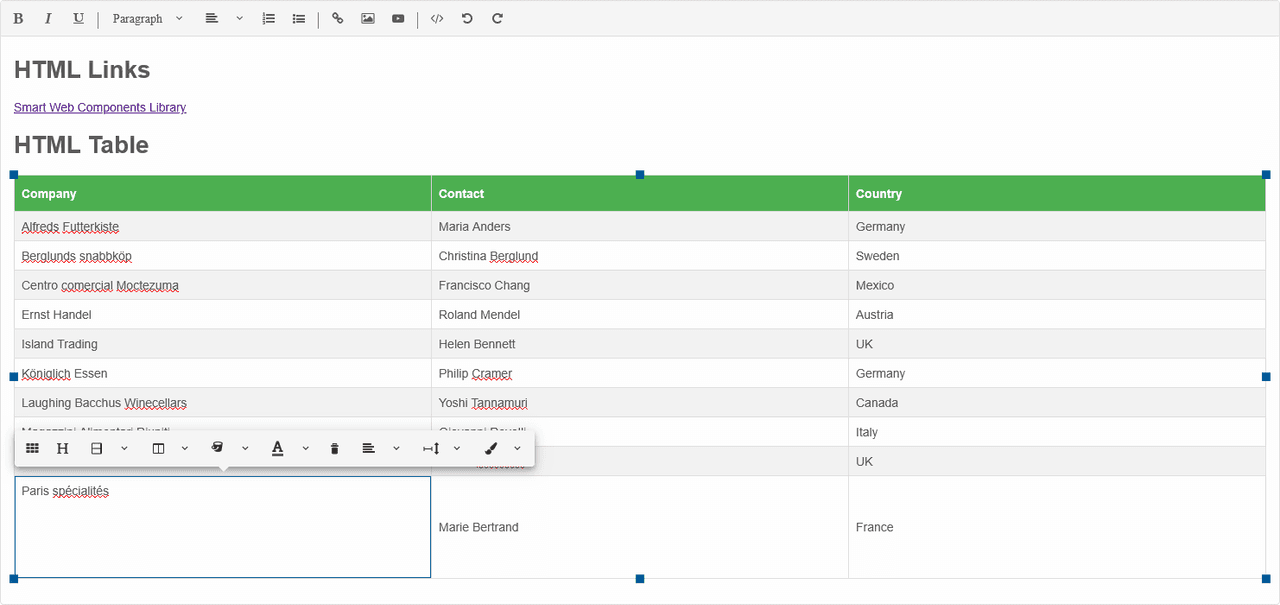Open the insert hyperlink tool
This screenshot has width=1280, height=605.
[x=338, y=19]
